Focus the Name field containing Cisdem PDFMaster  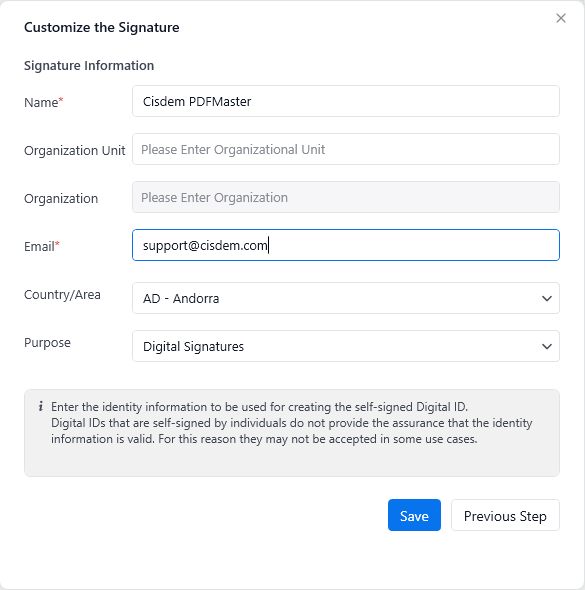click(x=346, y=101)
